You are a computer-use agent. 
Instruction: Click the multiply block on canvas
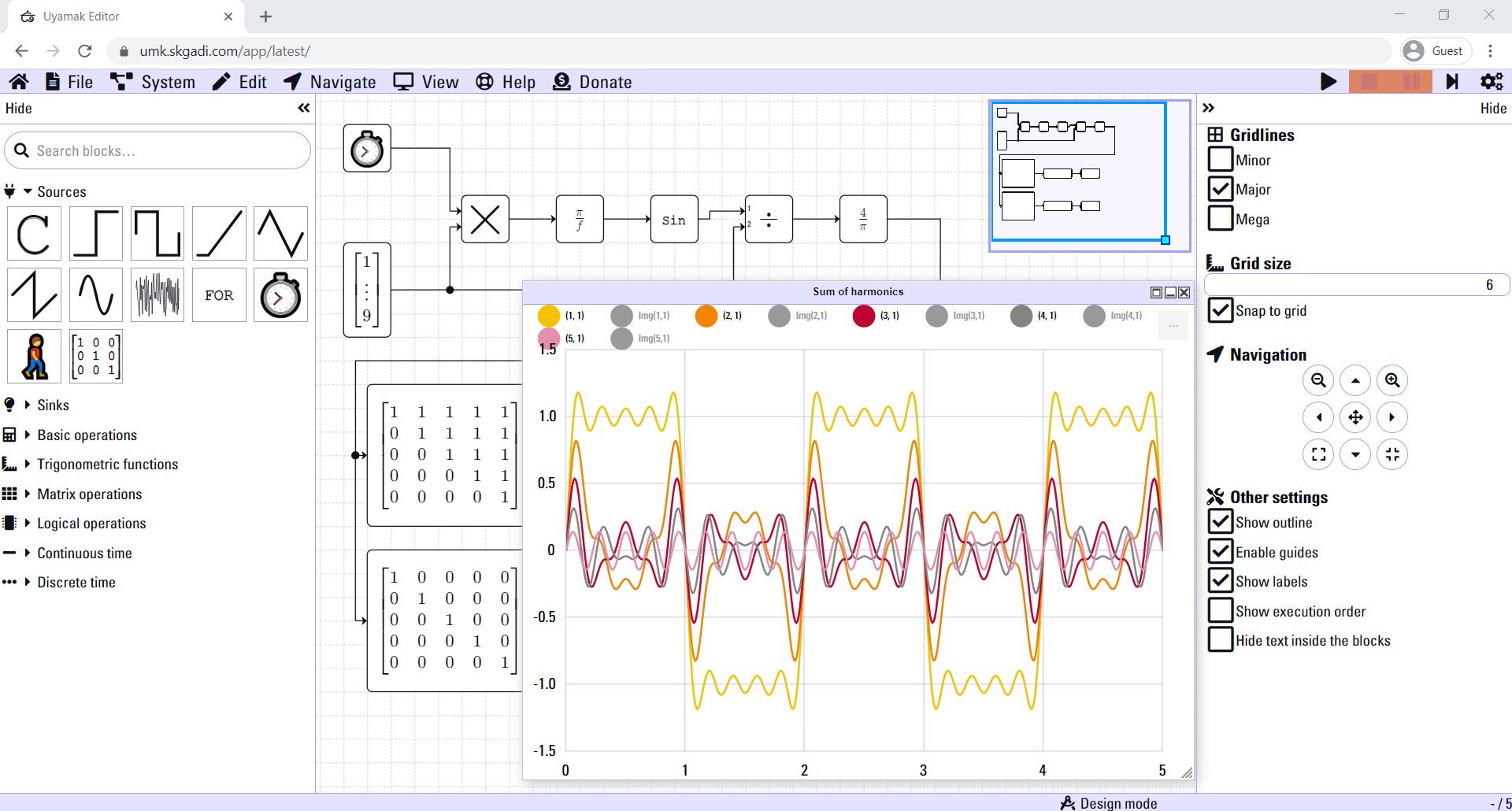[485, 219]
